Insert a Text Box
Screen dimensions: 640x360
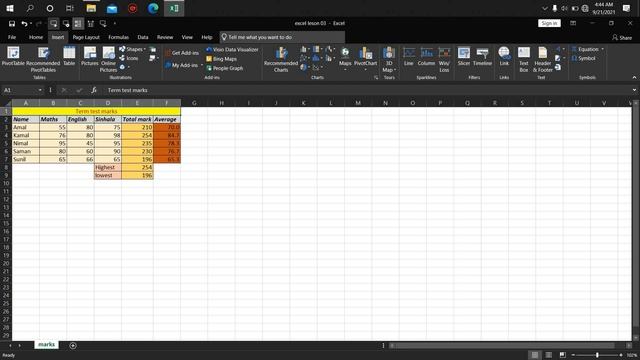click(524, 59)
